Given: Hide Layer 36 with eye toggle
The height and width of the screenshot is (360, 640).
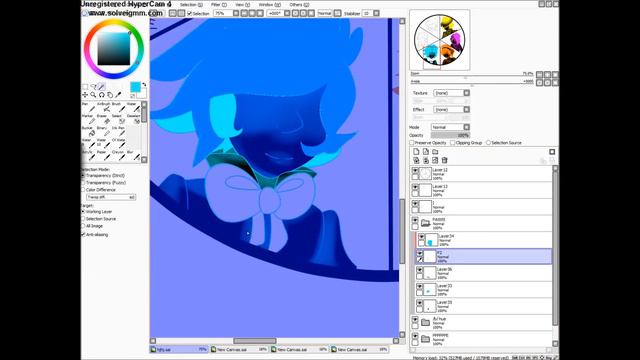Looking at the screenshot, I should click(x=420, y=270).
